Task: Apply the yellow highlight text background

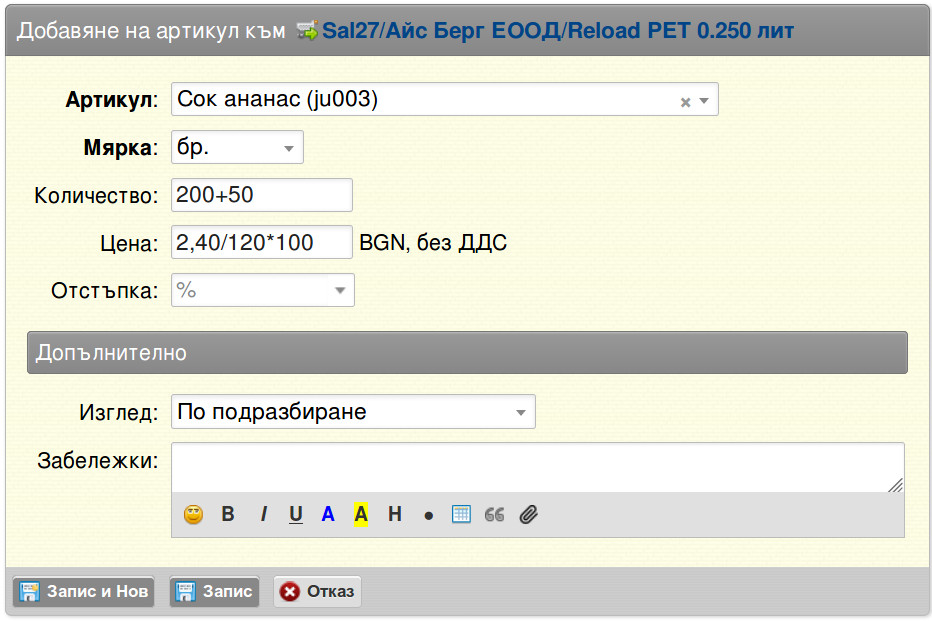Action: coord(361,514)
